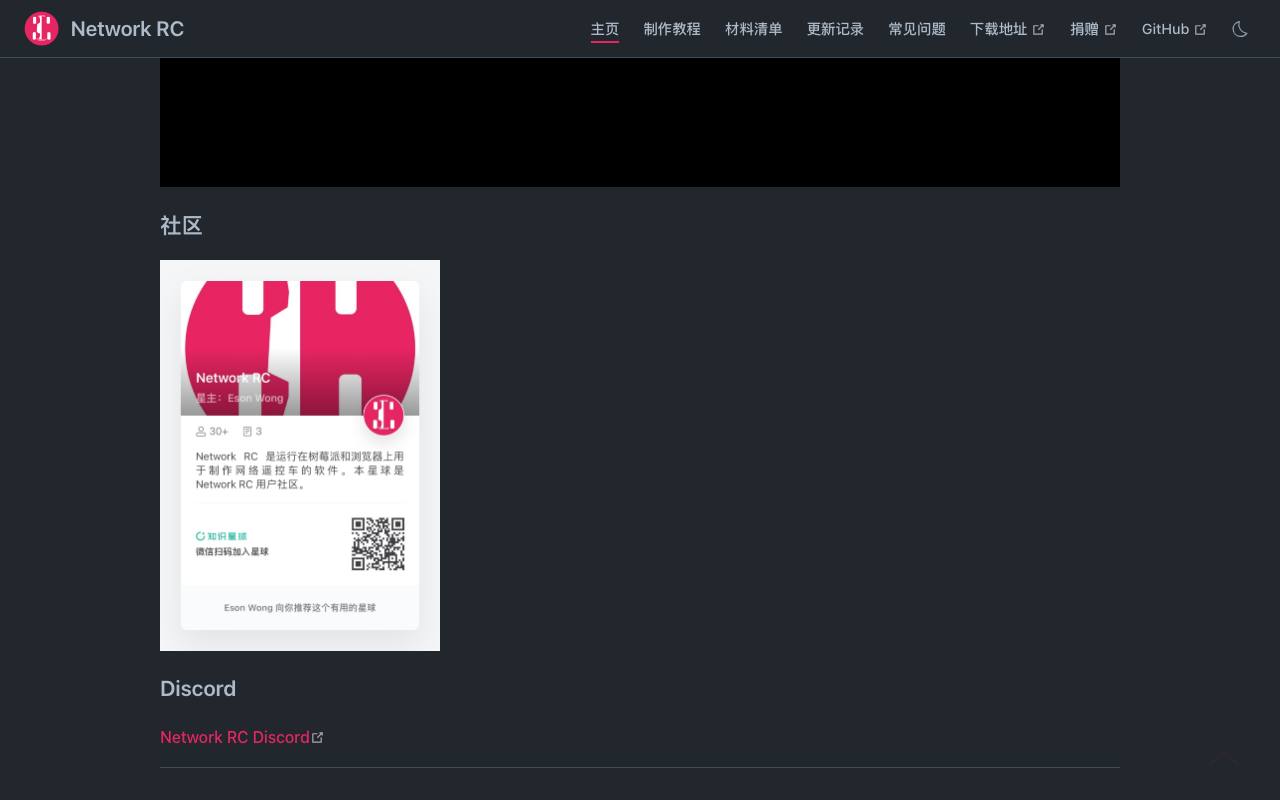The height and width of the screenshot is (800, 1280).
Task: Select the Discord heading text
Action: click(x=198, y=689)
